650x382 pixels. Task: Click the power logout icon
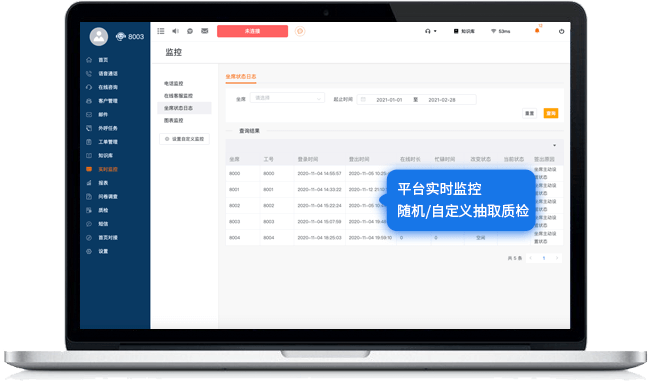click(x=561, y=31)
